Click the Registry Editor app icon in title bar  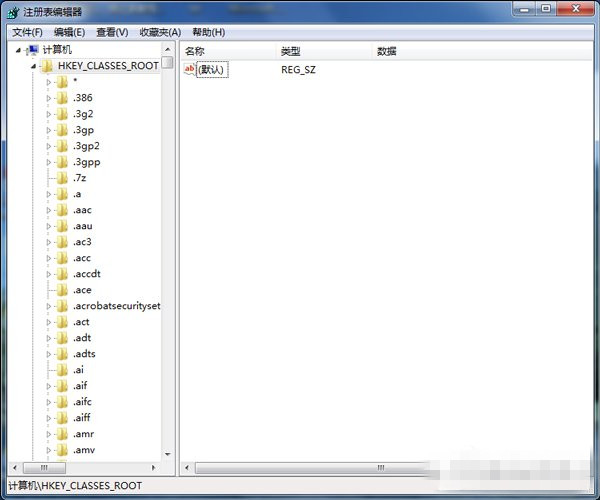click(13, 12)
